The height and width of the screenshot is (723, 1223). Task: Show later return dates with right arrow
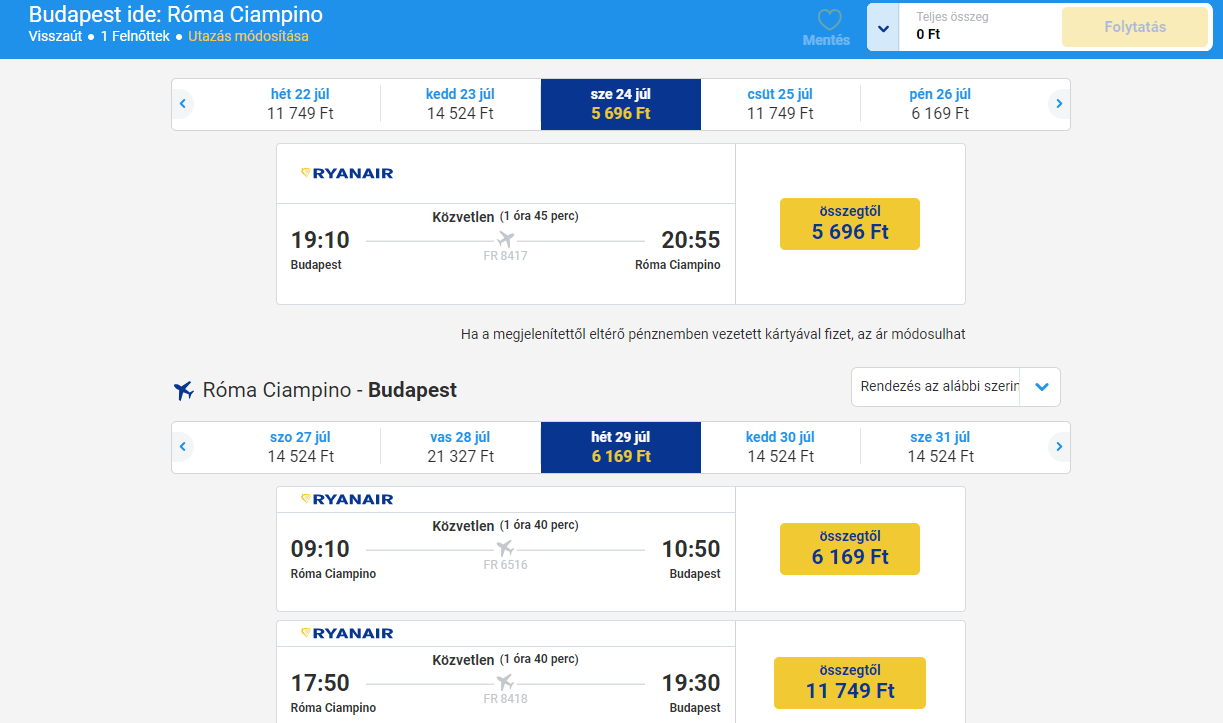(1059, 447)
